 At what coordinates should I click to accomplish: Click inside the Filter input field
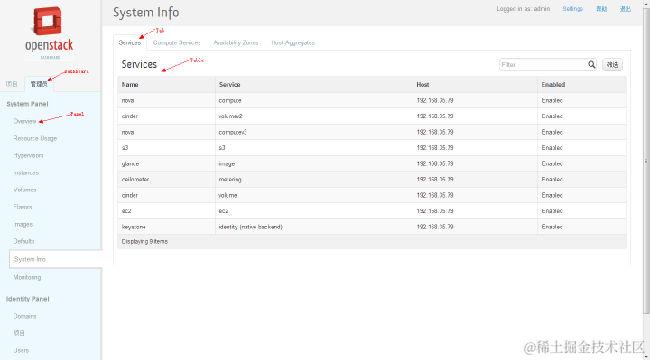pyautogui.click(x=543, y=65)
